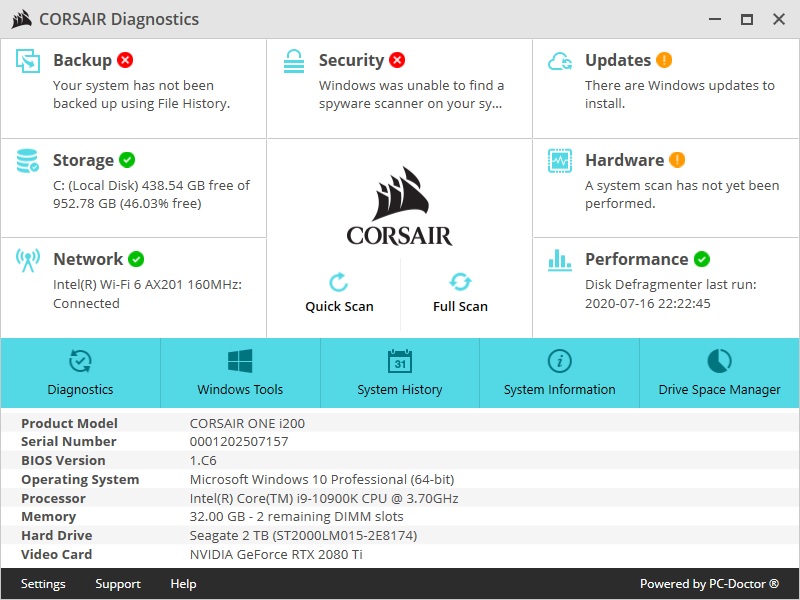The width and height of the screenshot is (800, 600).
Task: Close the CORSAIR Diagnostics window
Action: [x=779, y=19]
